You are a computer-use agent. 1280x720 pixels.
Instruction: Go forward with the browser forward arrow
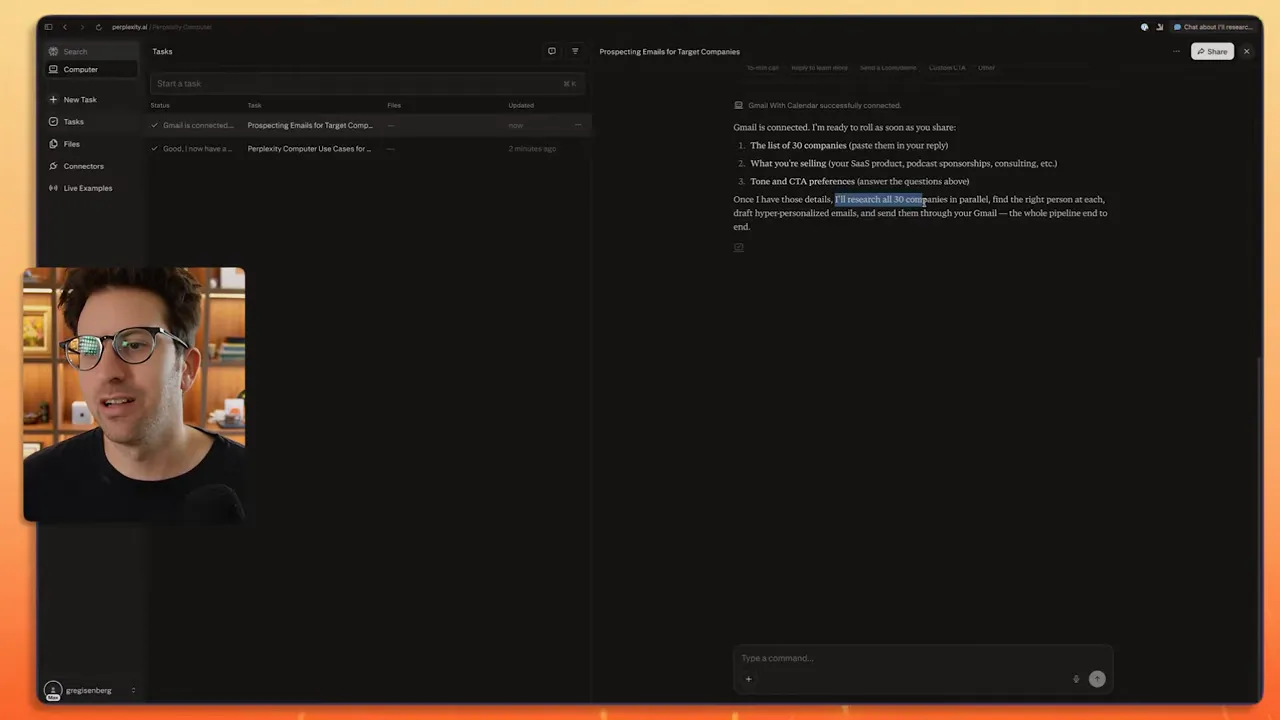click(x=82, y=27)
